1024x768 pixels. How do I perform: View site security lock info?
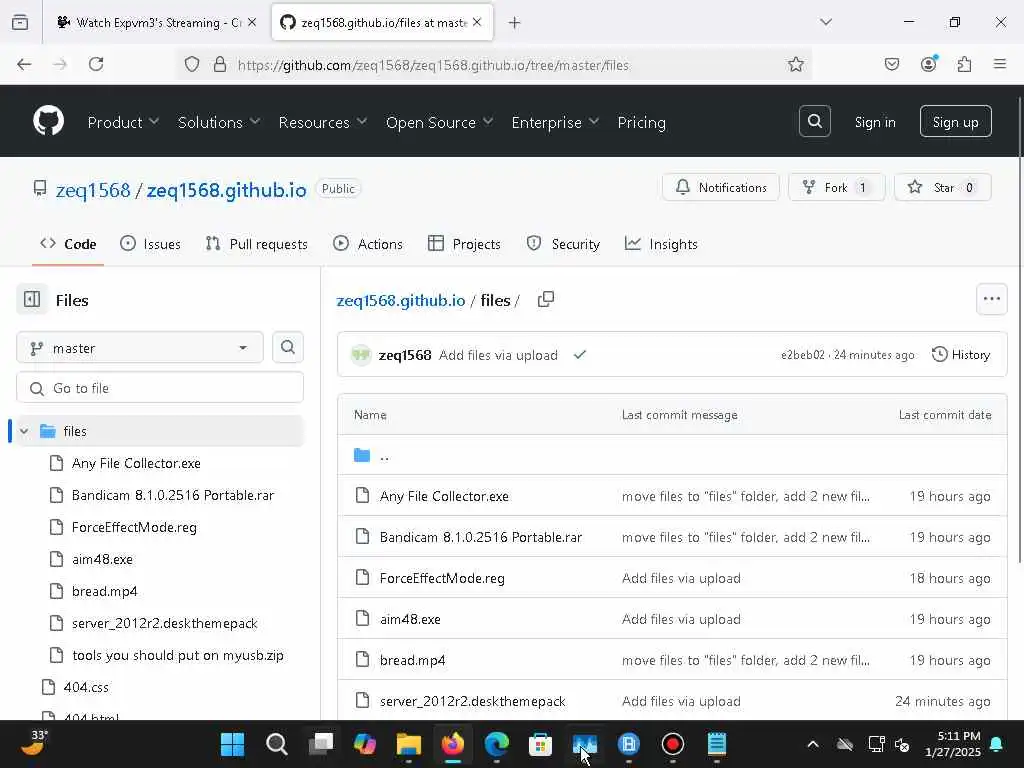tap(220, 65)
